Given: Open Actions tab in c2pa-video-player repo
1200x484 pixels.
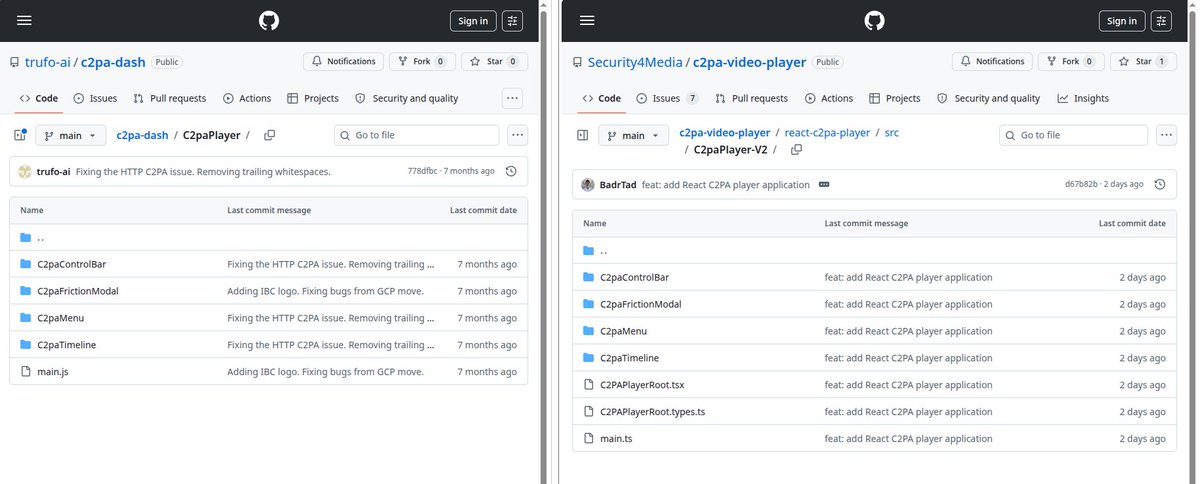Looking at the screenshot, I should (829, 98).
